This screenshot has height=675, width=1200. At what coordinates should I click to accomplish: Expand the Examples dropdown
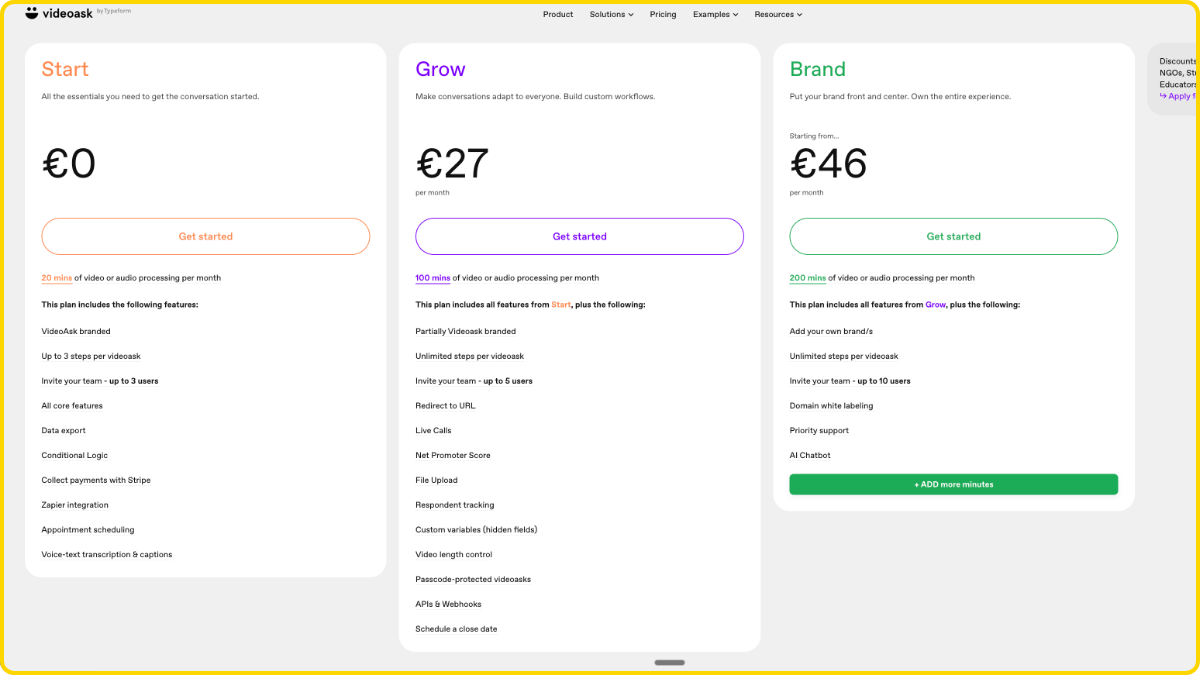tap(715, 14)
